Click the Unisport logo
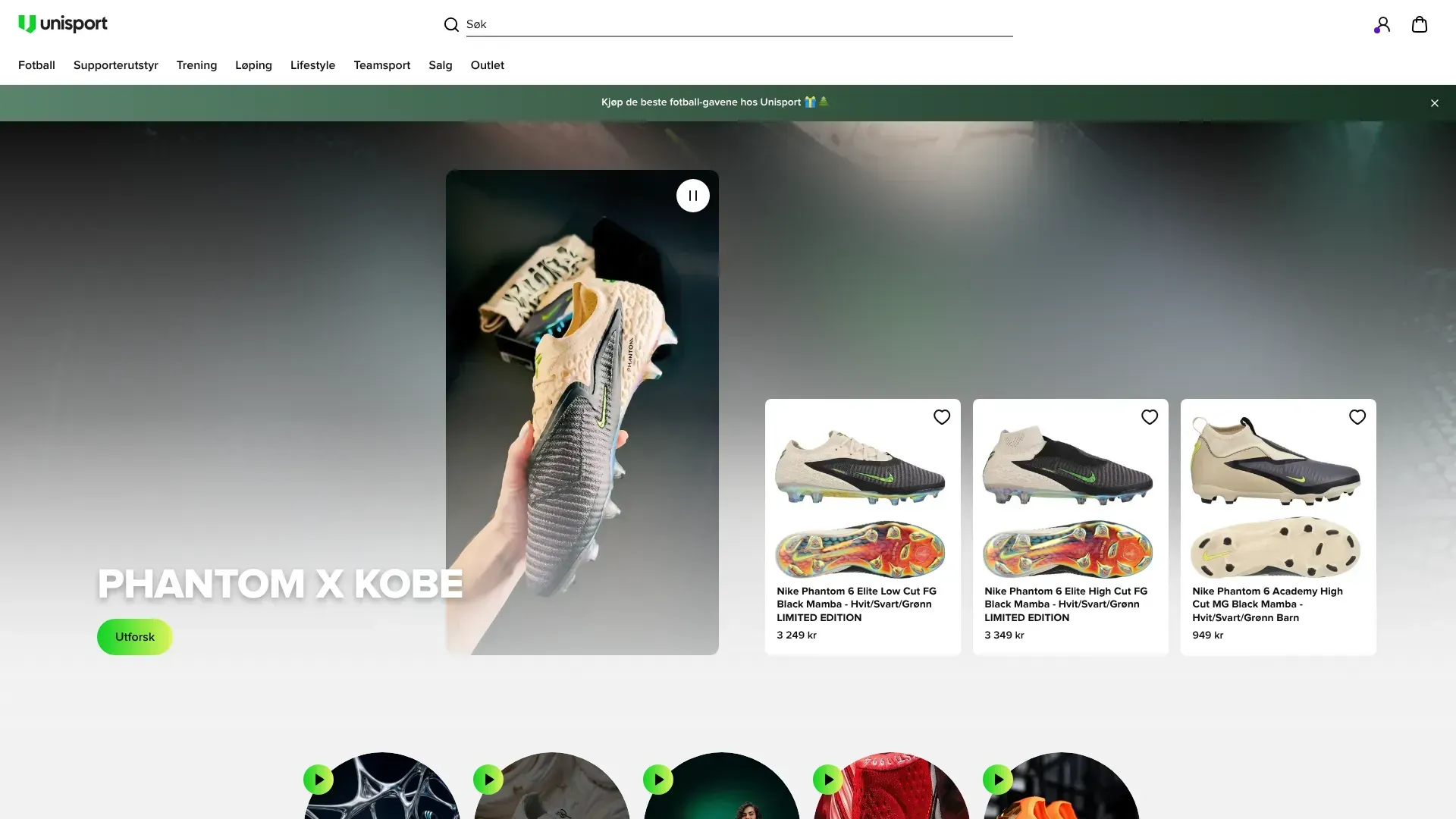Viewport: 1456px width, 819px height. click(63, 24)
